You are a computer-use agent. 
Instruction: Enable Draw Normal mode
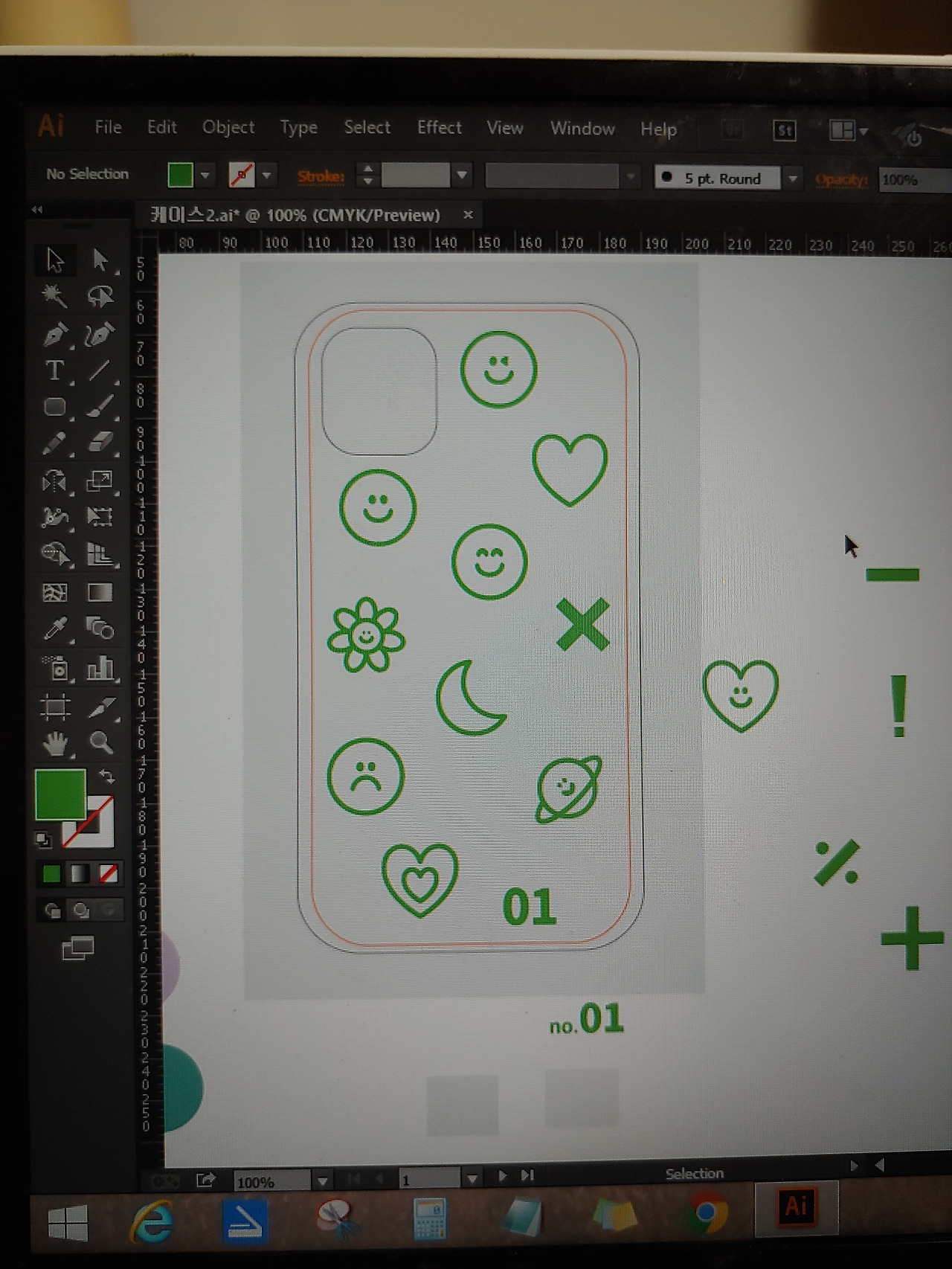pos(52,910)
